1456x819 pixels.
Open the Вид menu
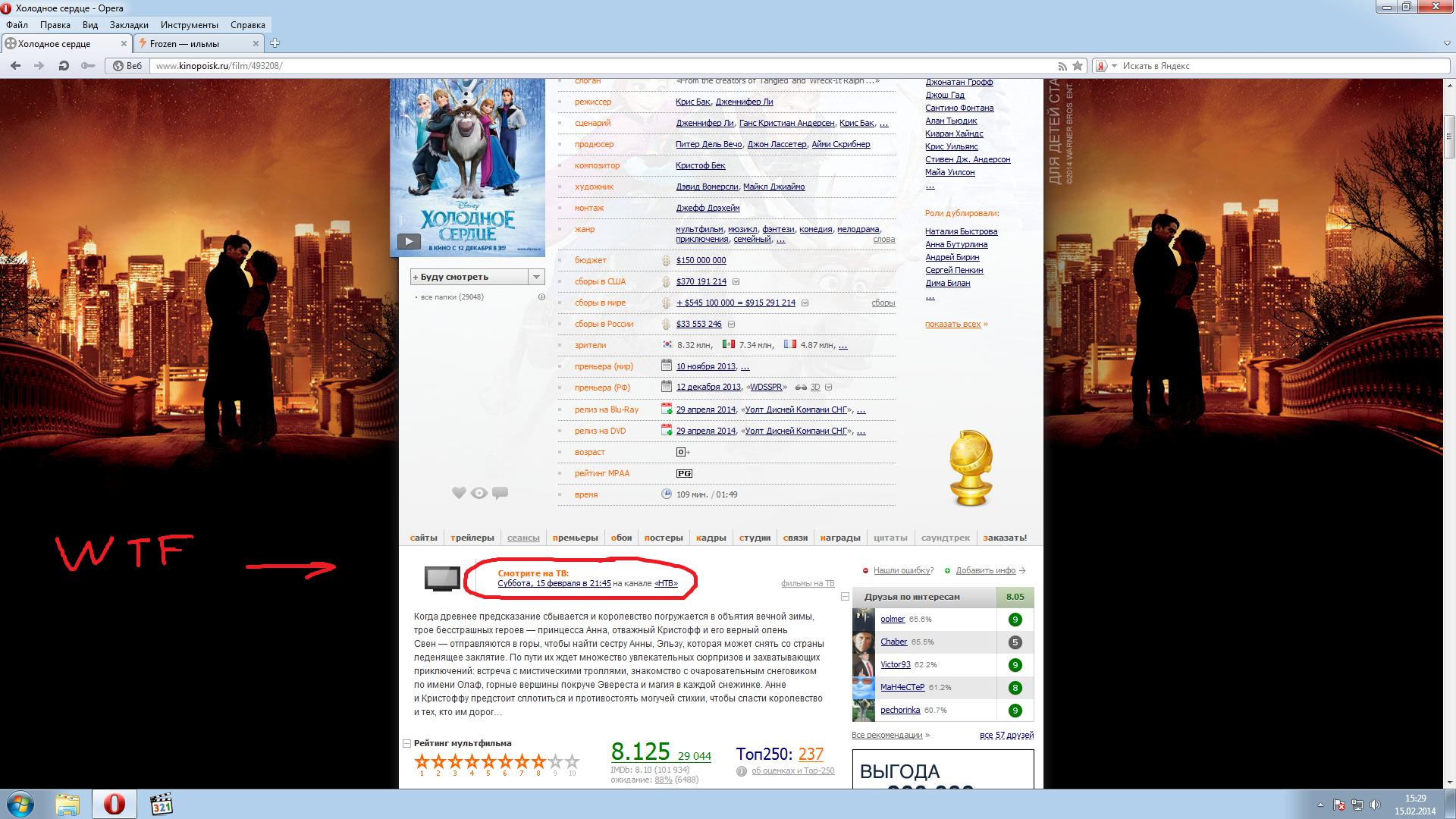point(90,24)
